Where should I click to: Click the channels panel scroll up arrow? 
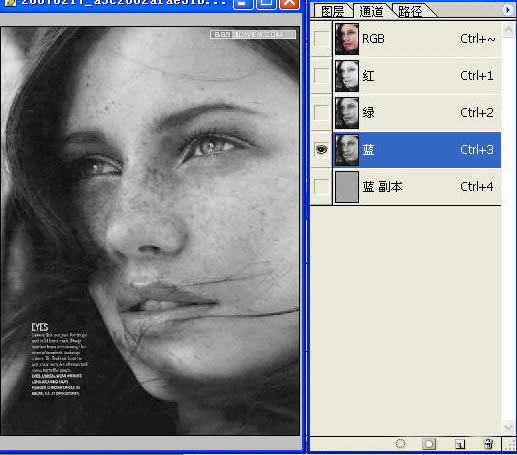click(x=508, y=30)
